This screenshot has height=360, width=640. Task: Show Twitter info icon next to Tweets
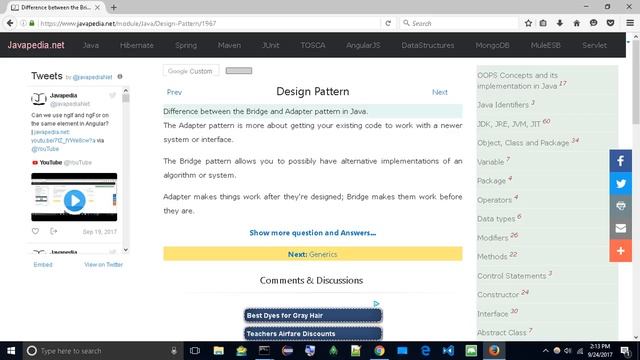120,76
